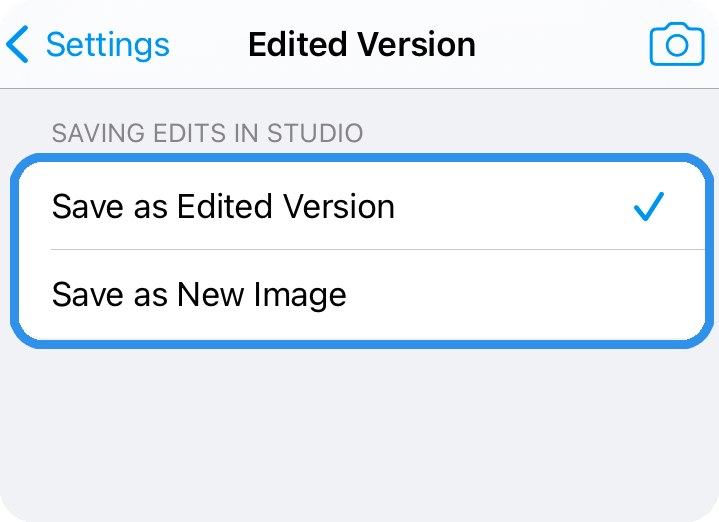The width and height of the screenshot is (719, 522).
Task: Tap the Saving Edits in Studio header
Action: coord(207,133)
